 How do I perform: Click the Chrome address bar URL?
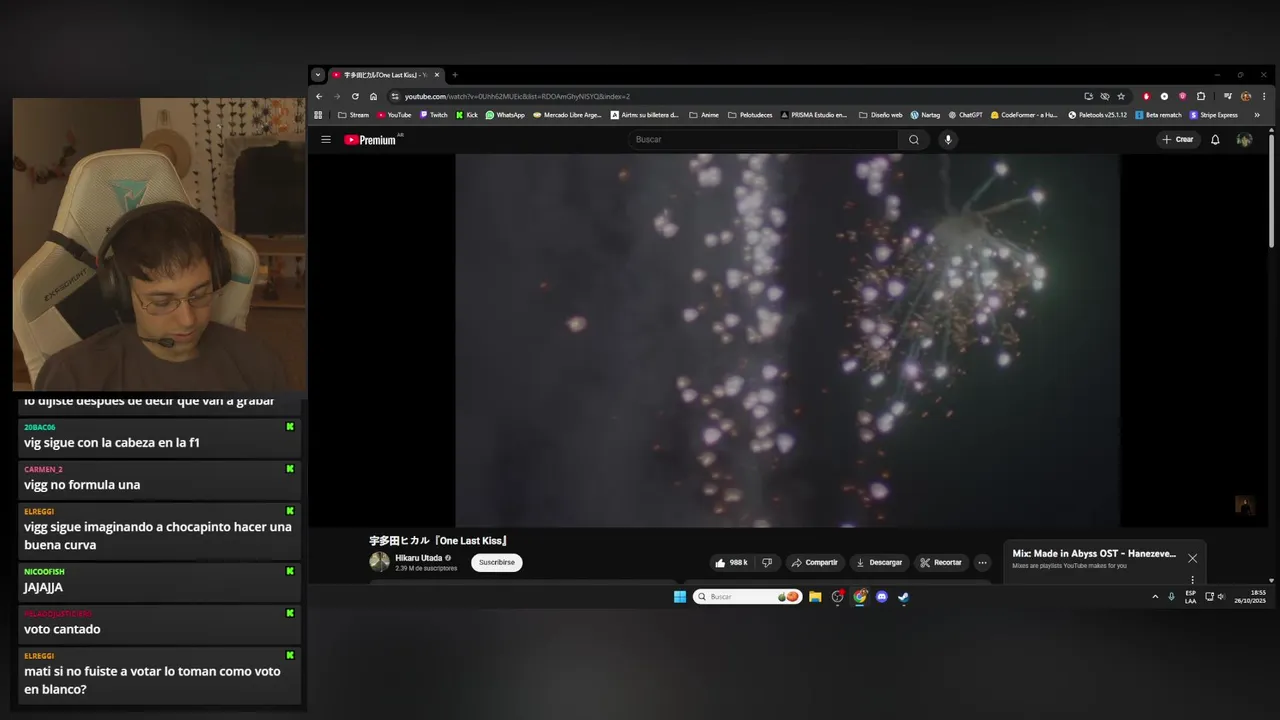click(x=517, y=96)
